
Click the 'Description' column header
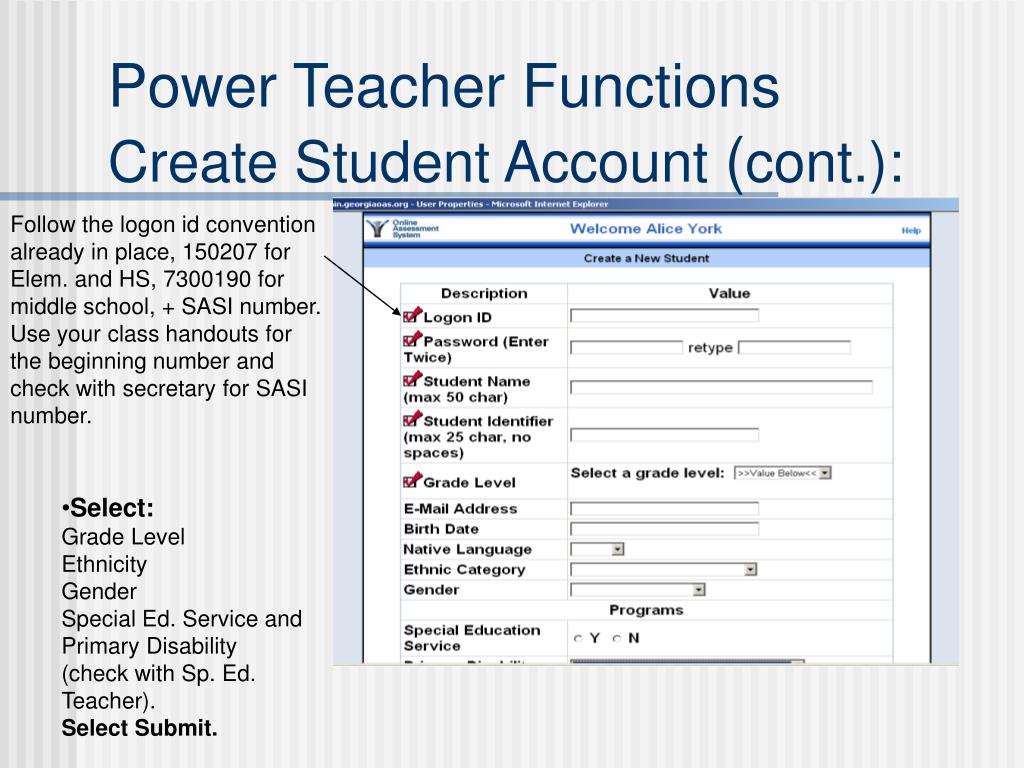pyautogui.click(x=484, y=293)
